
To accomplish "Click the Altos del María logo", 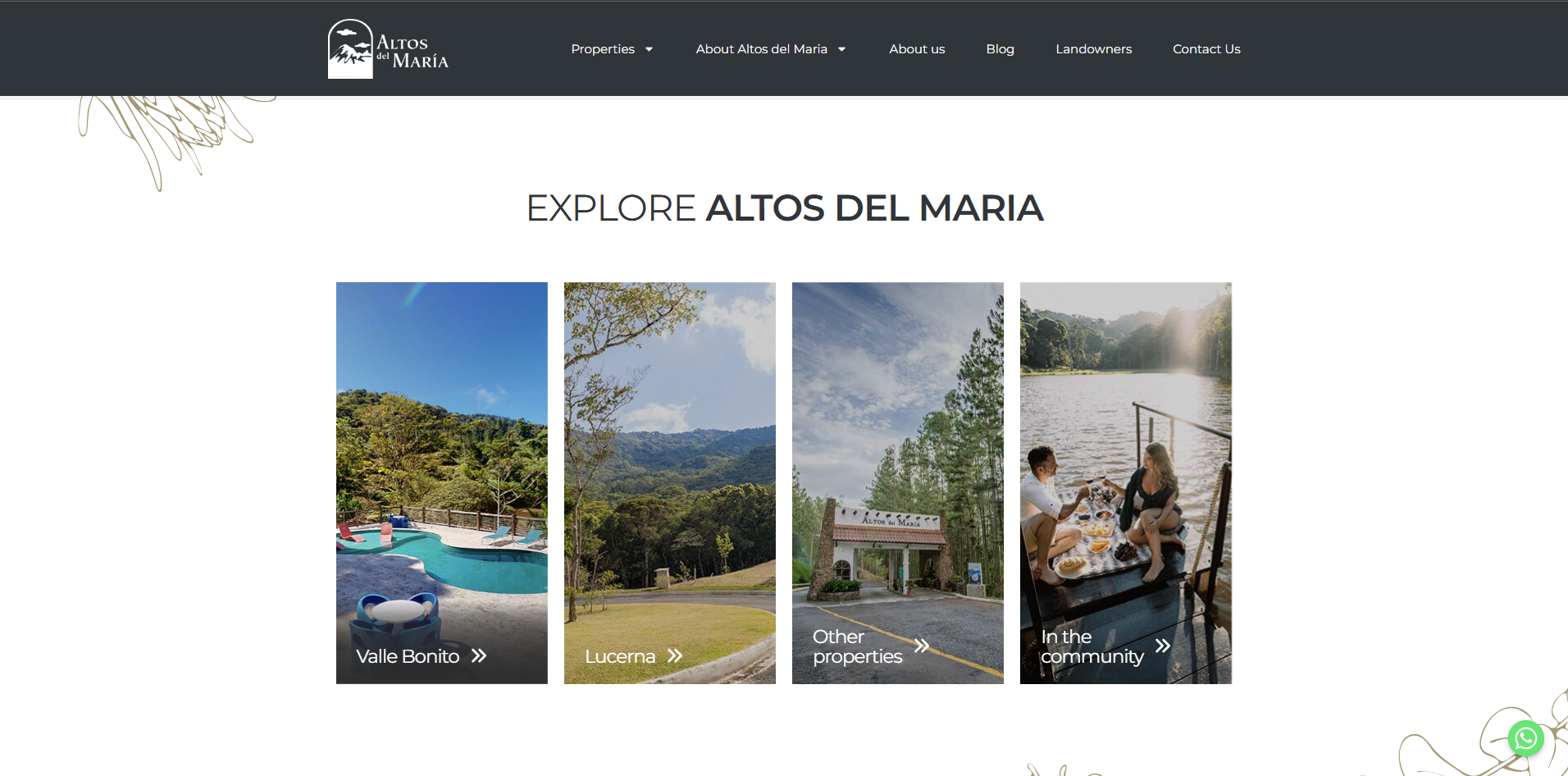I will (388, 49).
